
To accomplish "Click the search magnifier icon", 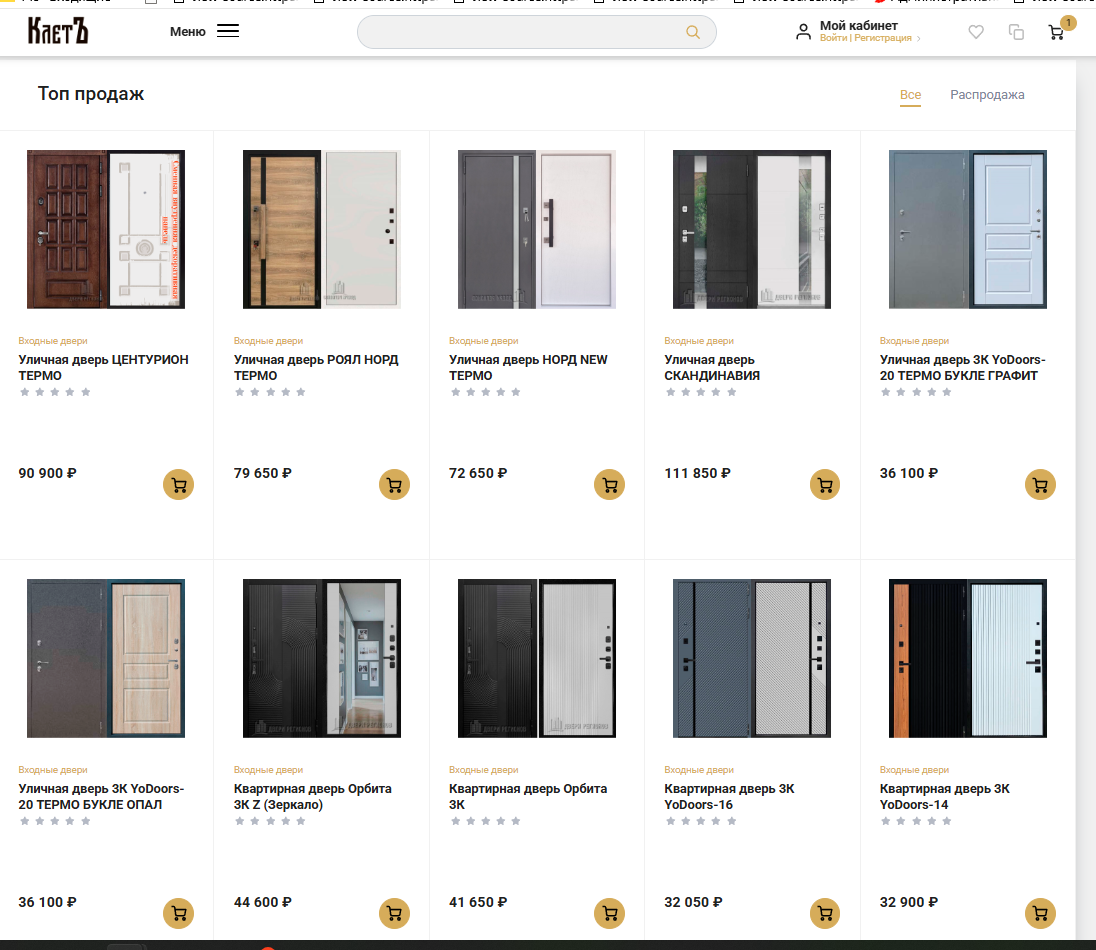I will pyautogui.click(x=692, y=32).
